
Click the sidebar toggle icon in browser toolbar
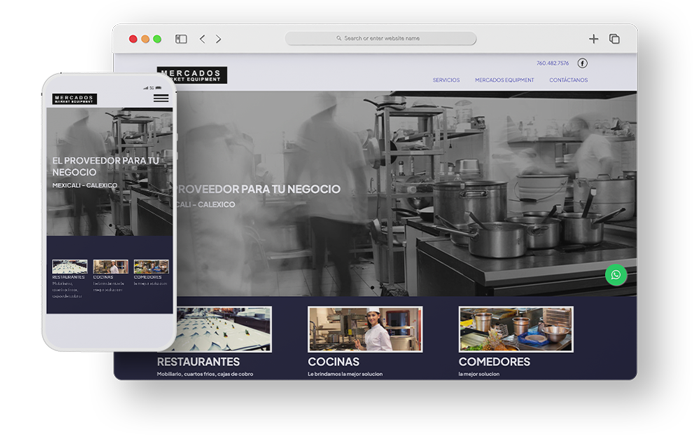pyautogui.click(x=181, y=39)
